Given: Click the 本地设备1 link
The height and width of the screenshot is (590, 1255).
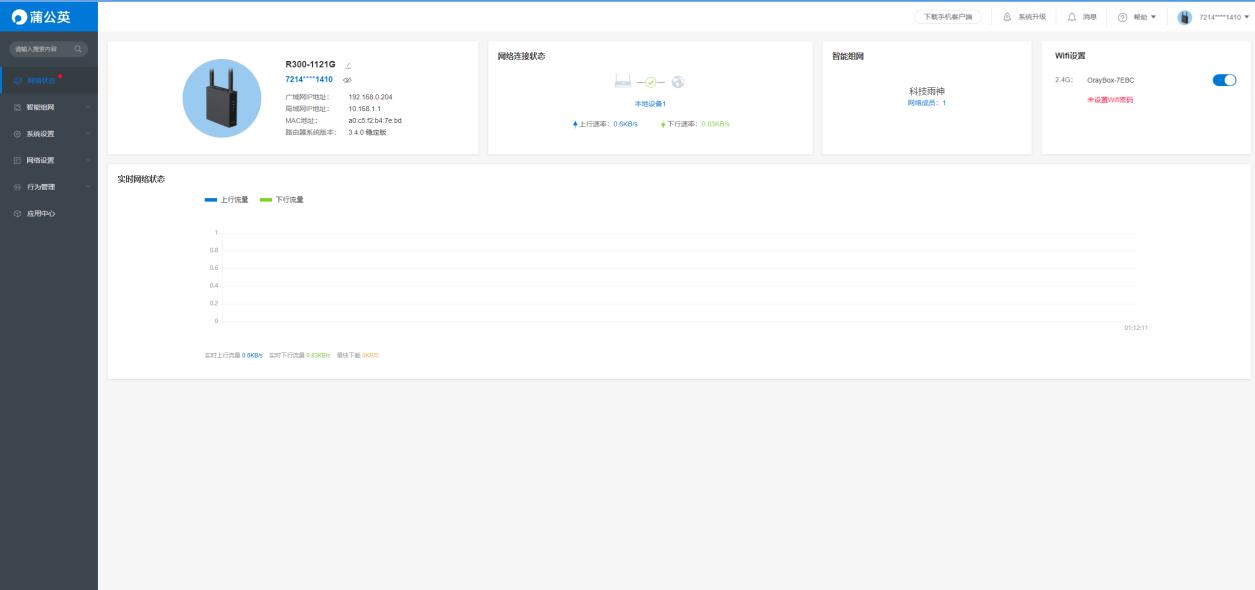Looking at the screenshot, I should 650,104.
